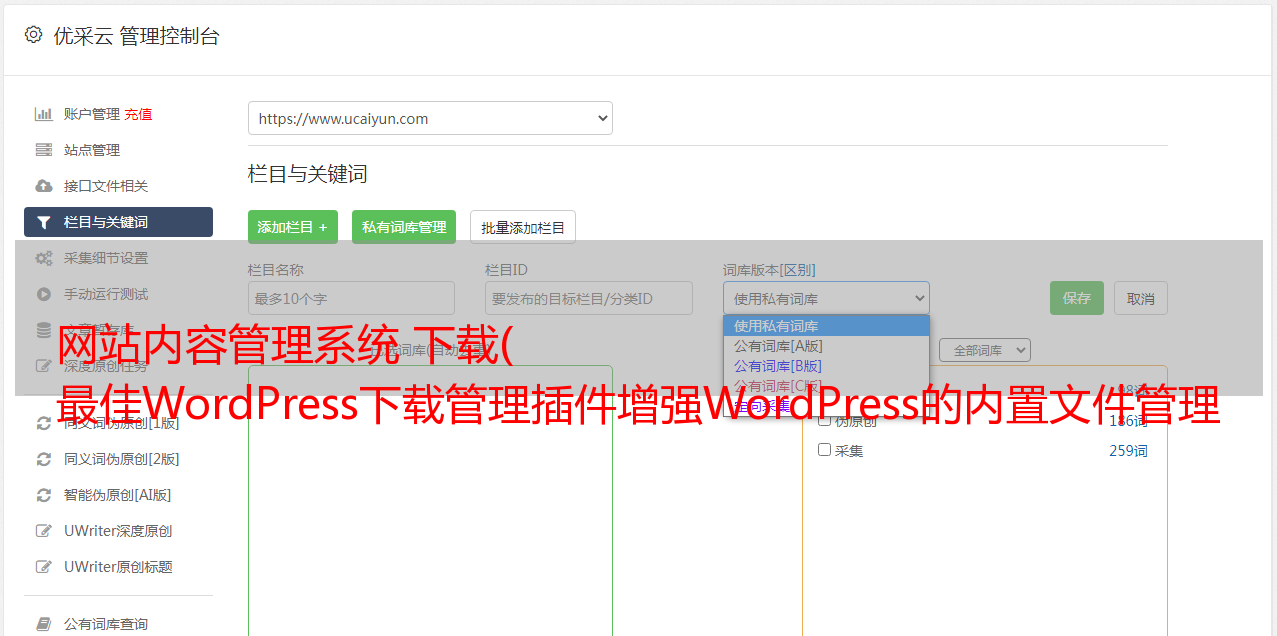Click the filter icon for 栏目与关键词

[x=44, y=222]
